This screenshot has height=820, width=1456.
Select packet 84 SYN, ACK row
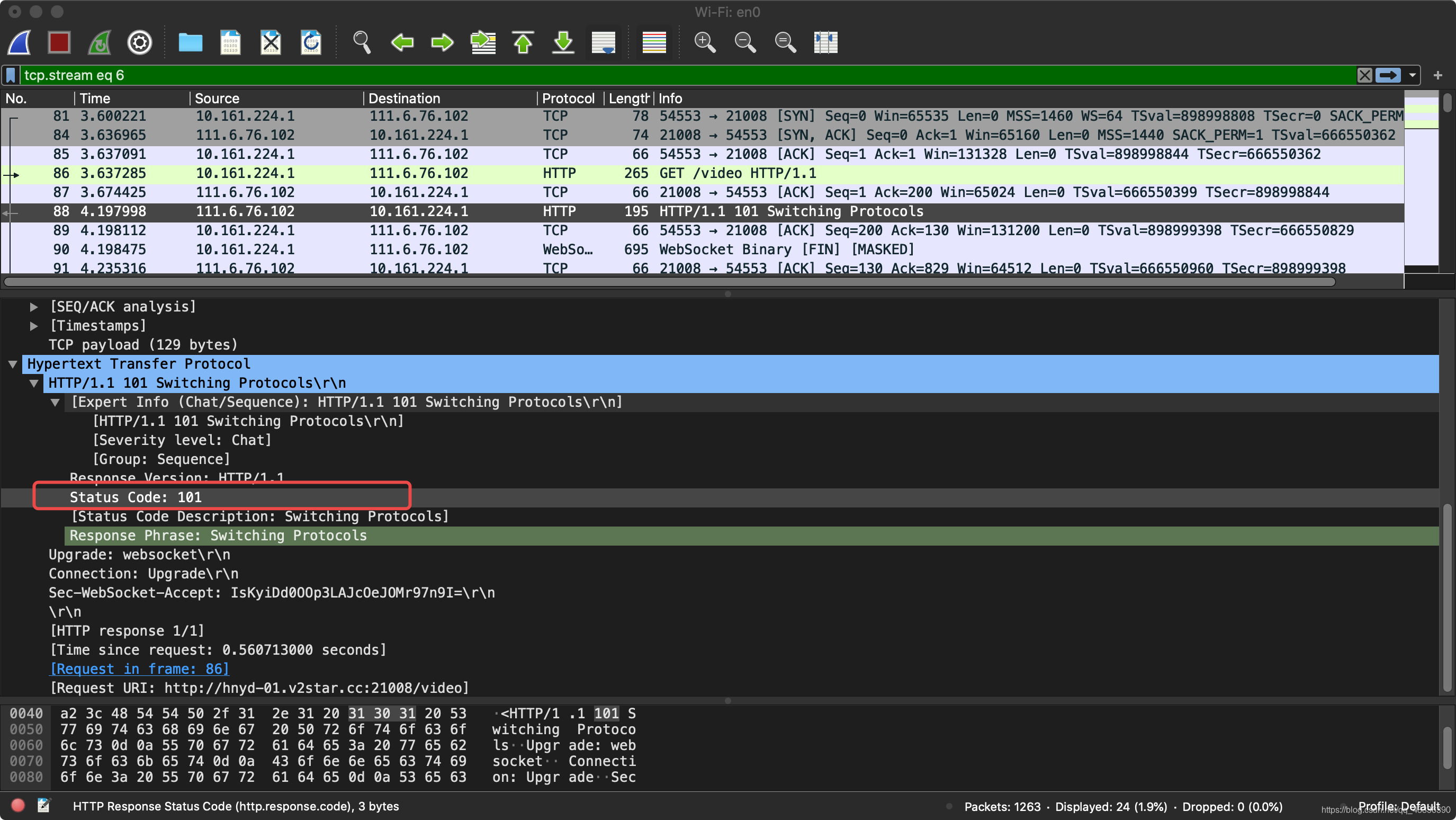703,135
